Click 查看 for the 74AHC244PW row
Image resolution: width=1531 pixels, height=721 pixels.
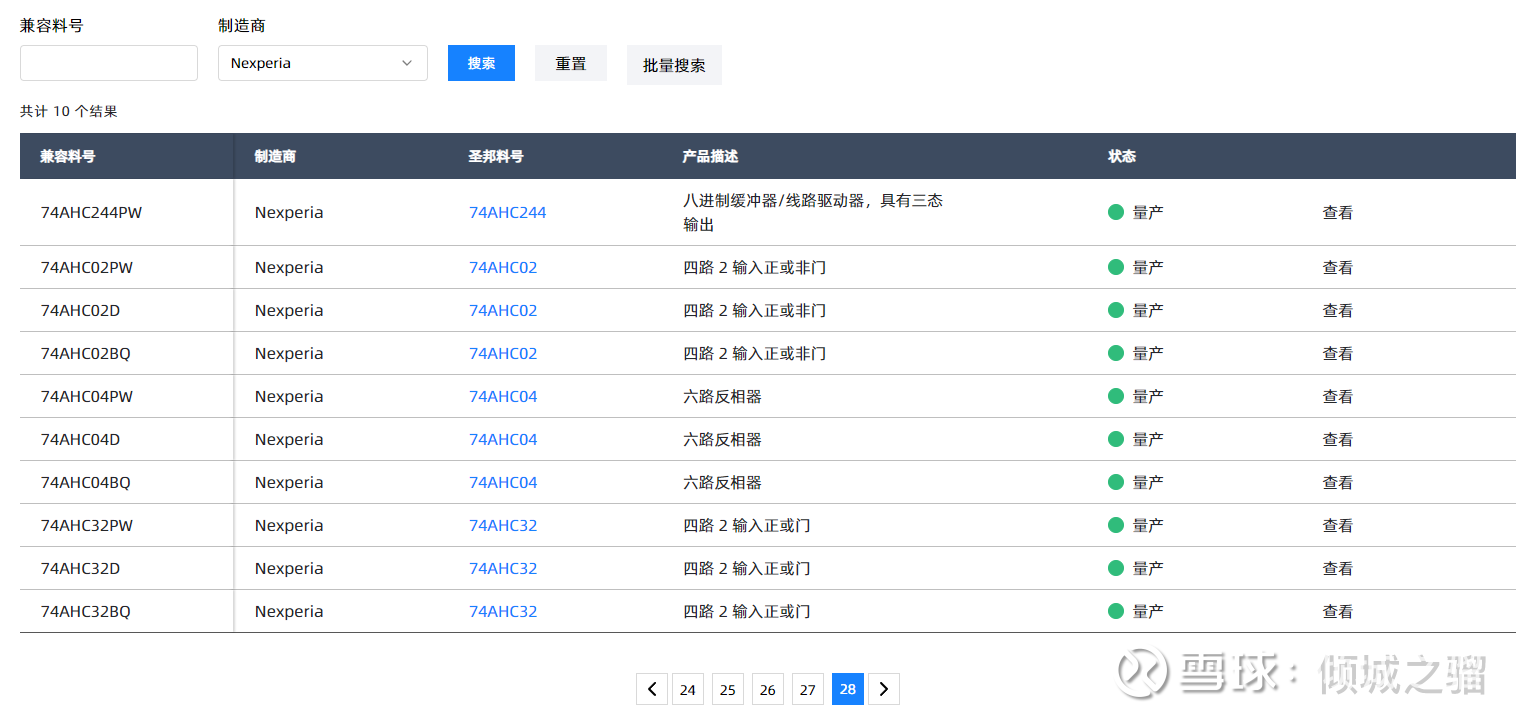1337,212
